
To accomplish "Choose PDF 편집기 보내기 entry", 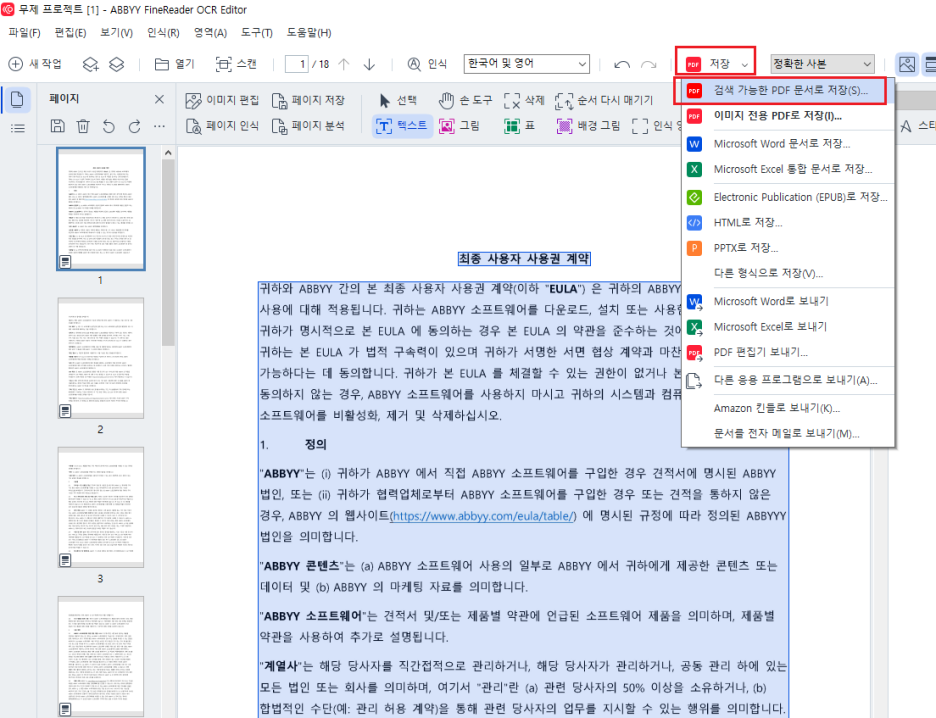I will [x=787, y=353].
